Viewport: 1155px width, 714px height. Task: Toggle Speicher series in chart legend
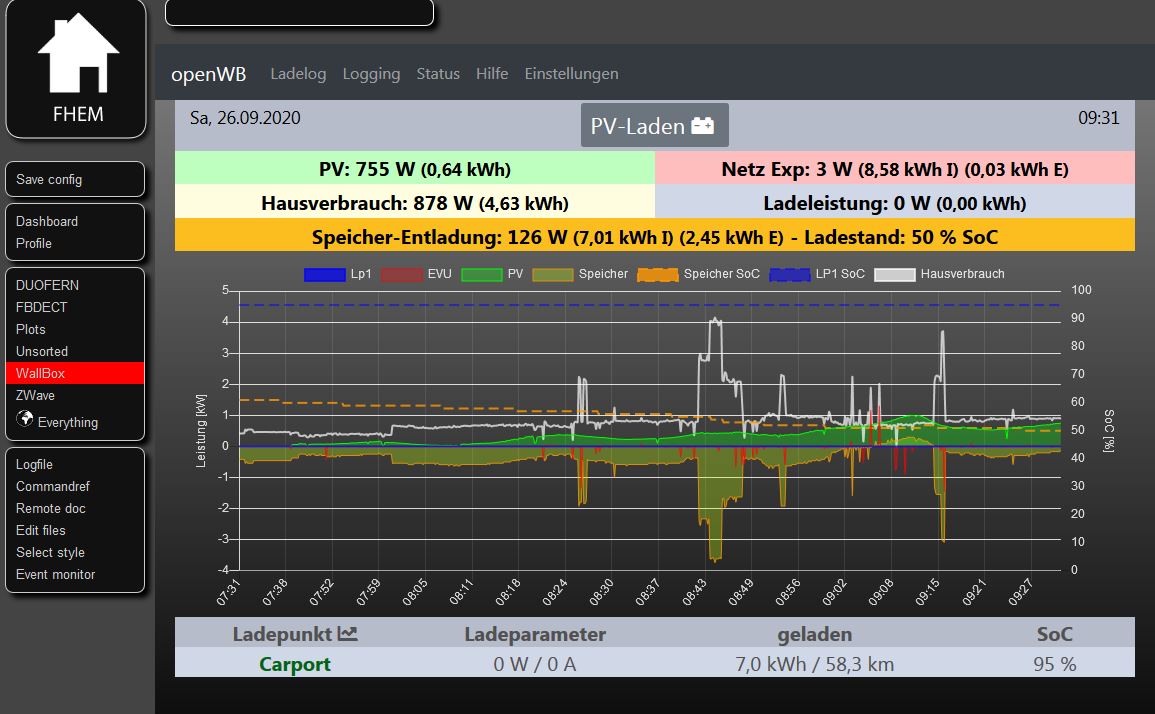[x=581, y=274]
